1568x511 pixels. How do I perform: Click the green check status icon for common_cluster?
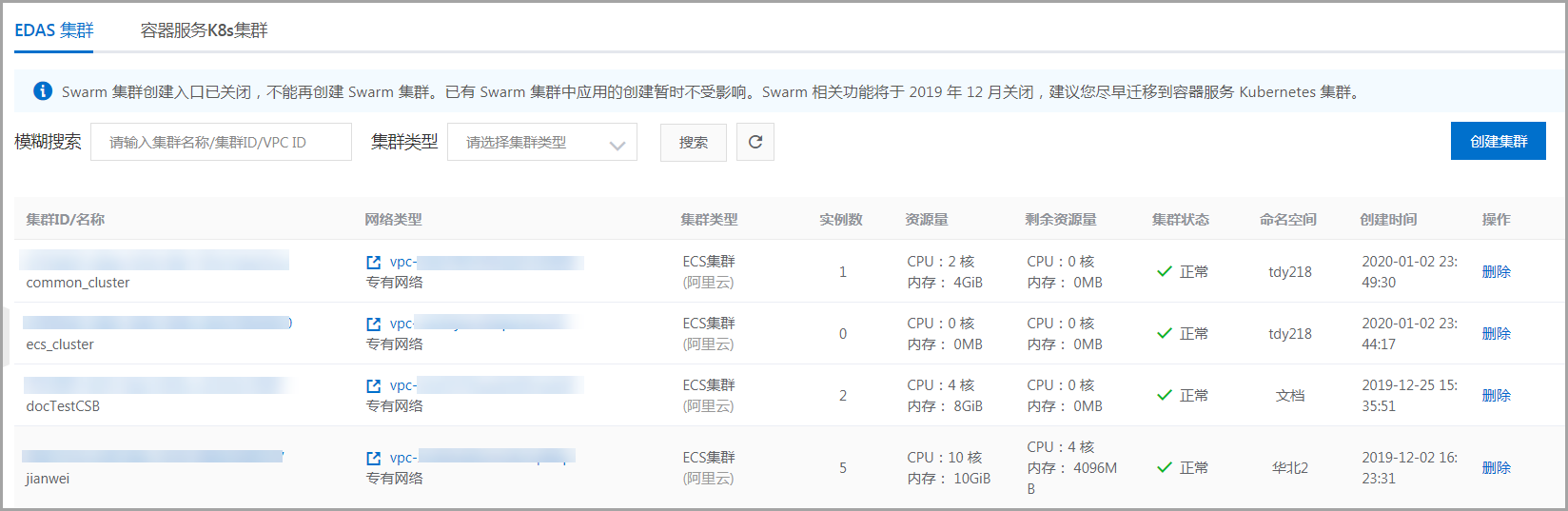[x=1164, y=272]
